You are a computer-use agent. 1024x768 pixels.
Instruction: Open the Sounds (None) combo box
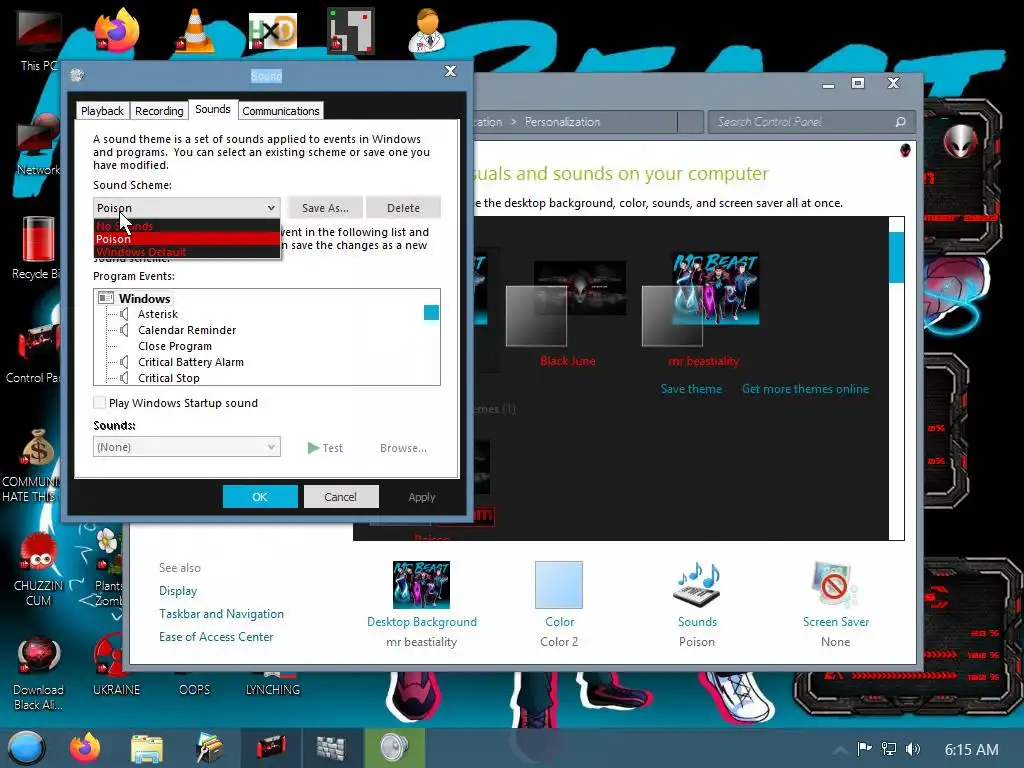tap(187, 447)
